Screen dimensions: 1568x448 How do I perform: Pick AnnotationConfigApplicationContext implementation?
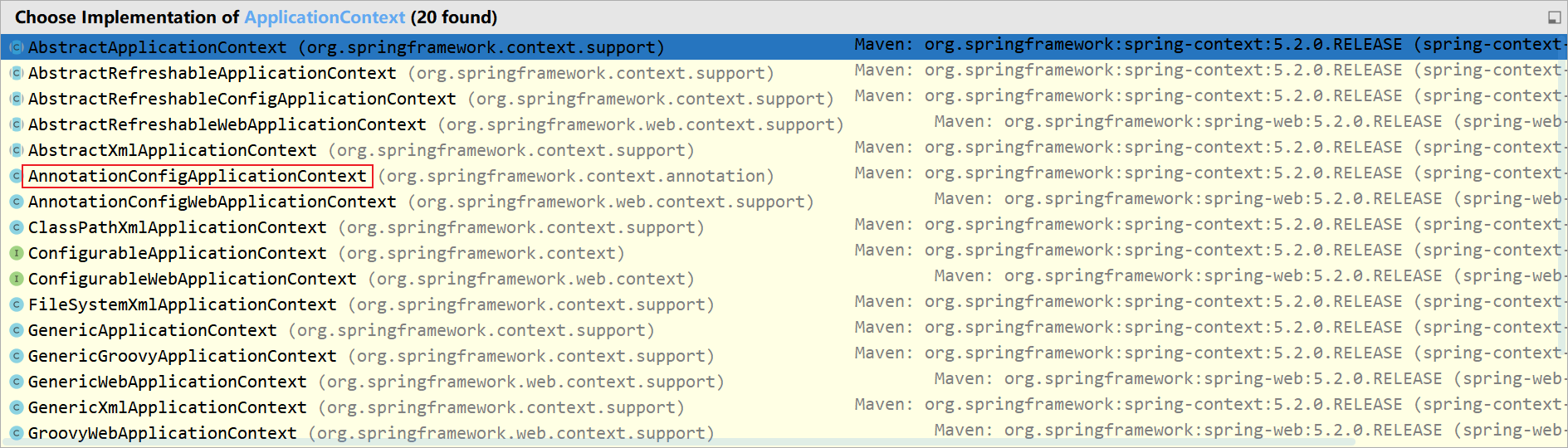click(197, 177)
